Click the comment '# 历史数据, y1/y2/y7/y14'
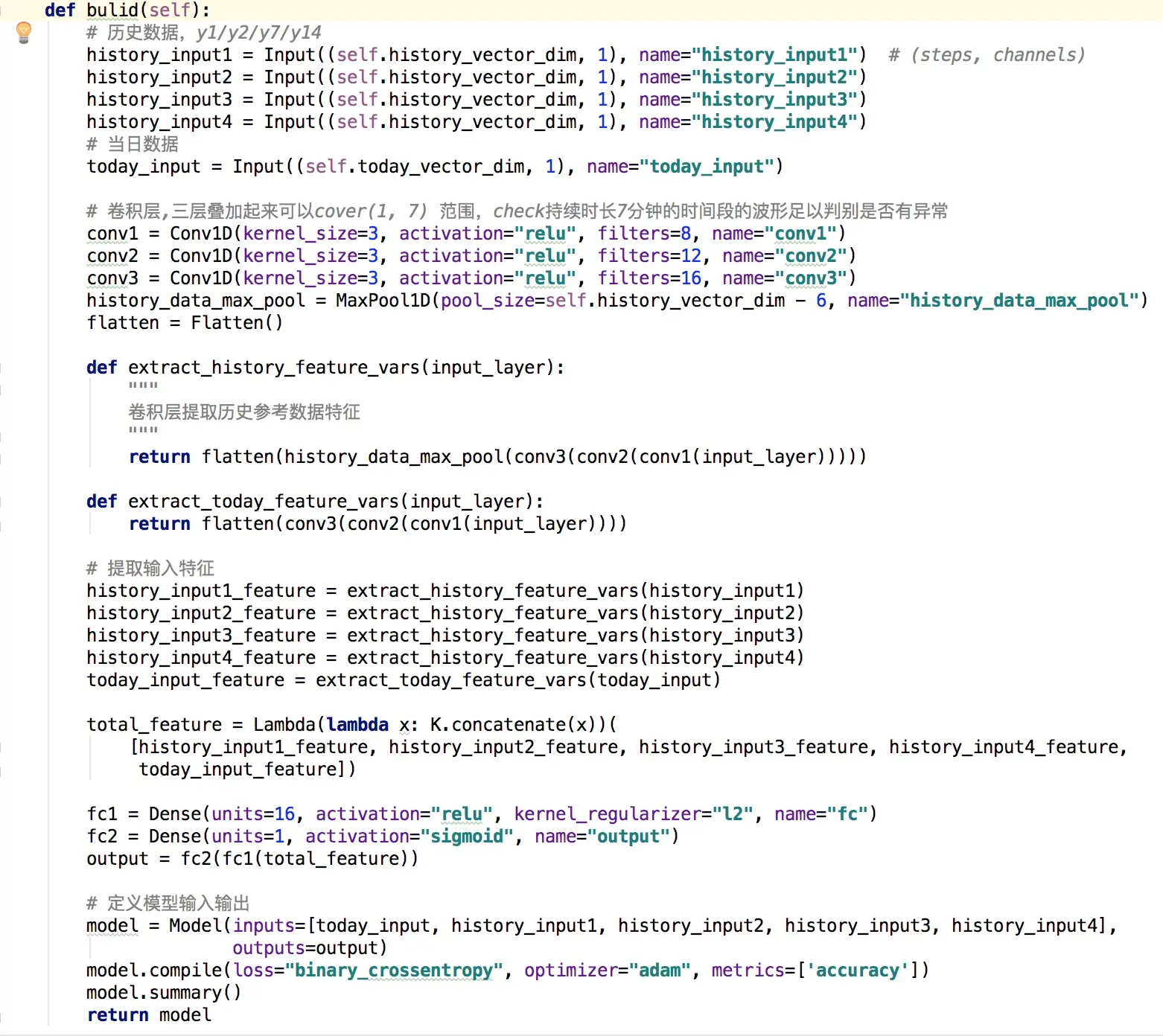Screen dimensions: 1163x1036 point(204,33)
